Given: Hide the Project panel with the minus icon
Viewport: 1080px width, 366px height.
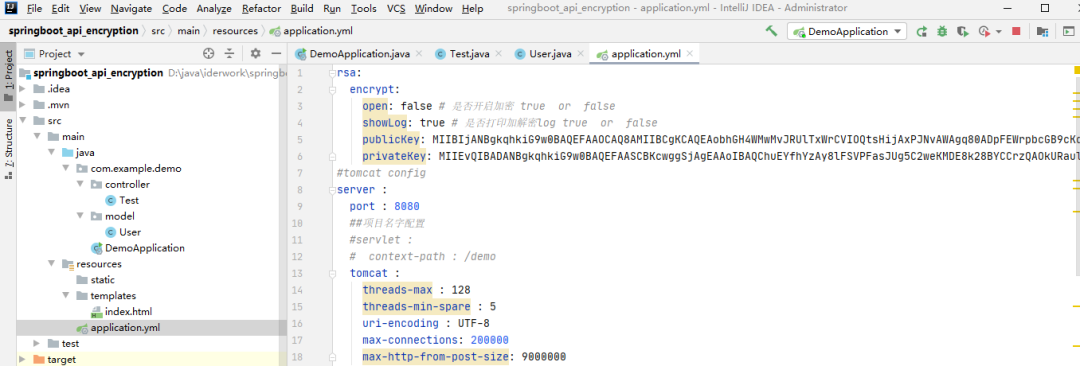Looking at the screenshot, I should tap(276, 54).
